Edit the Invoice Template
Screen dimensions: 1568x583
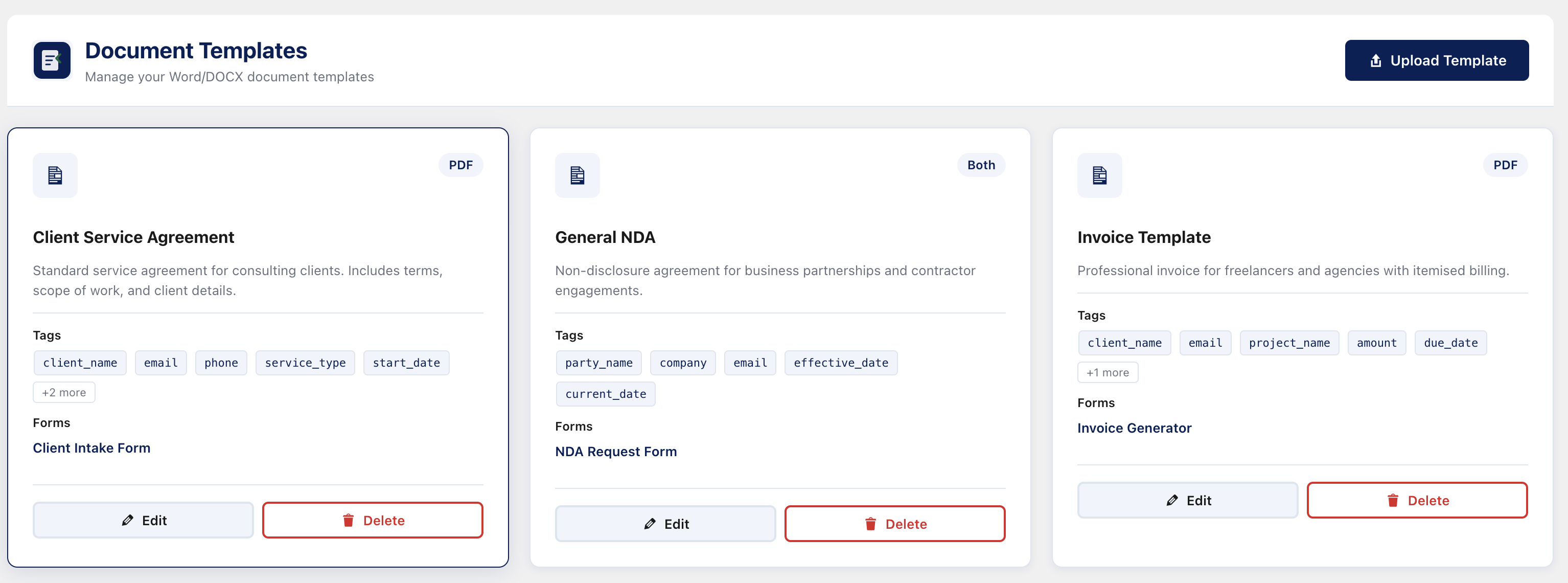point(1187,501)
